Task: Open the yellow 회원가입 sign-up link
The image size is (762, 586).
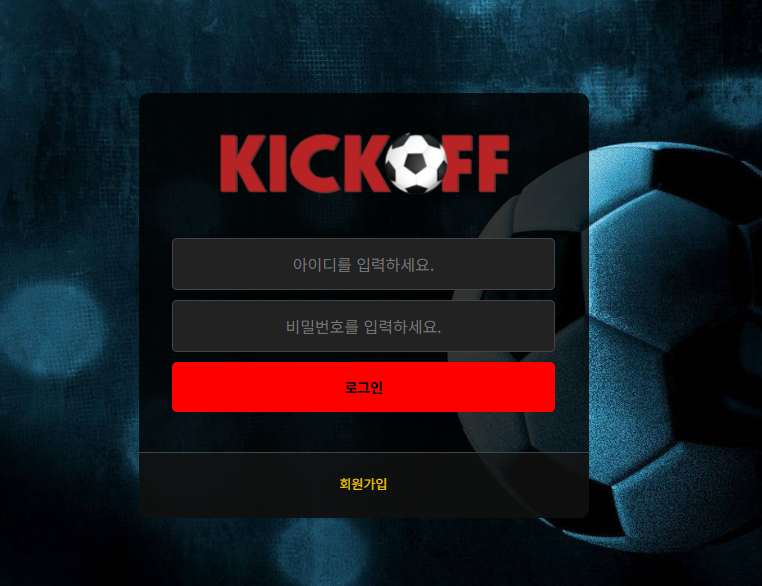Action: [363, 484]
